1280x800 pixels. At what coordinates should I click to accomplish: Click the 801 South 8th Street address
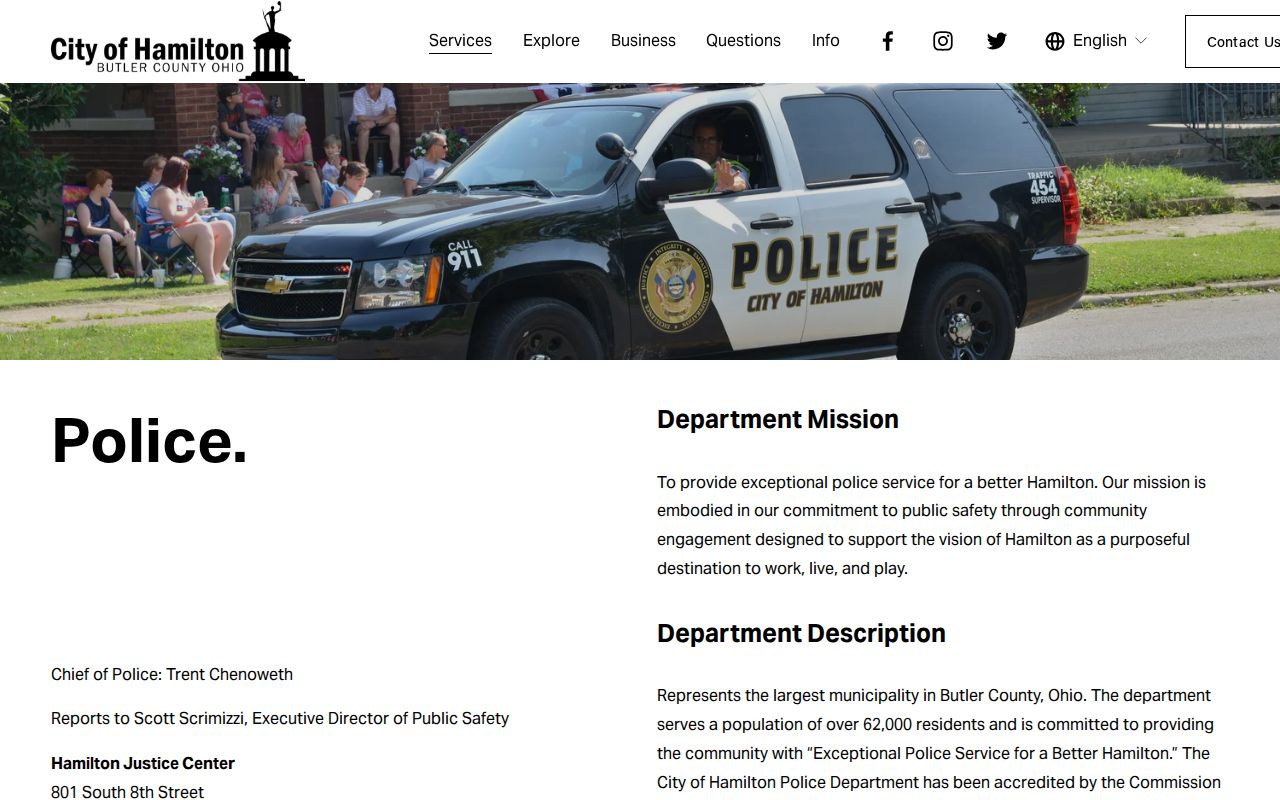[127, 792]
